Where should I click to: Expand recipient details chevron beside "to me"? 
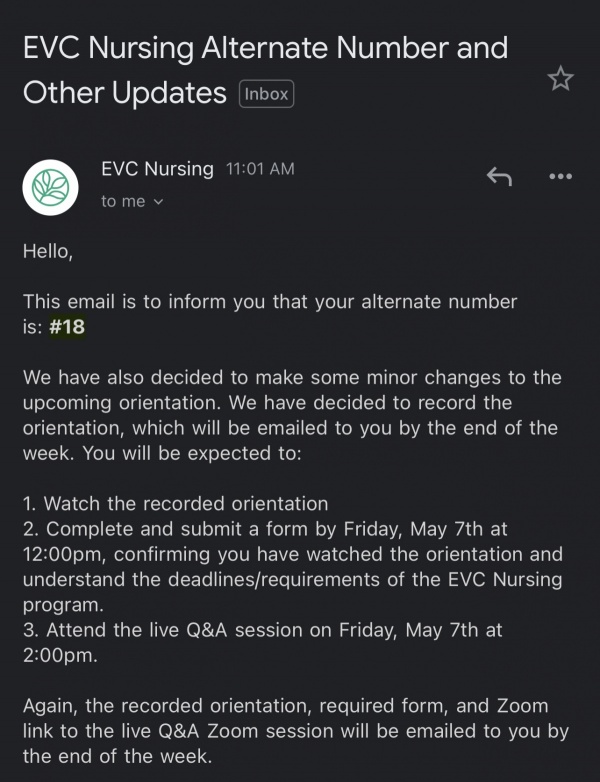[x=157, y=202]
